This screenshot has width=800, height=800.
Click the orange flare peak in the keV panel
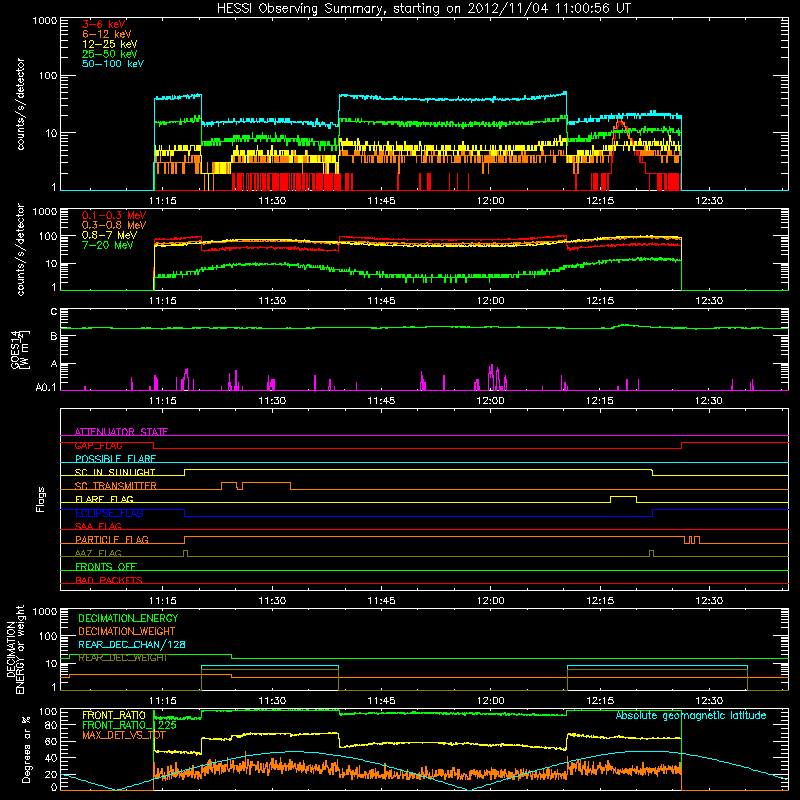[x=619, y=122]
